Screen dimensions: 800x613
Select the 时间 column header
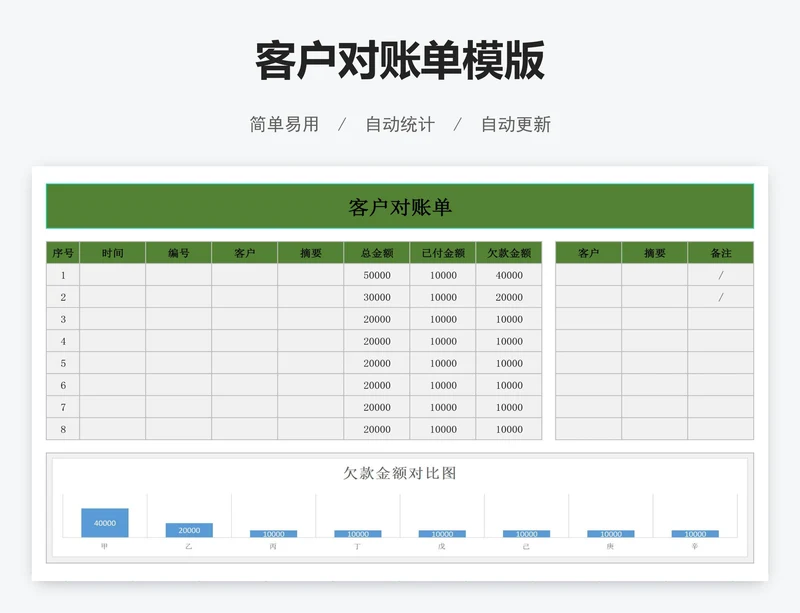112,253
